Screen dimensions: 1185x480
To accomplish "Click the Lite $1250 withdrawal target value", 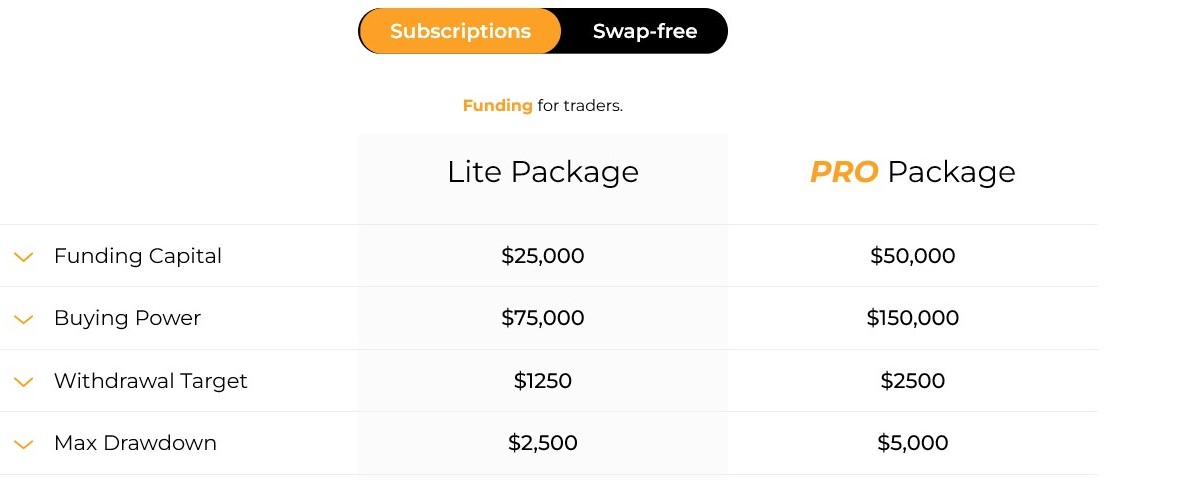I will click(543, 380).
